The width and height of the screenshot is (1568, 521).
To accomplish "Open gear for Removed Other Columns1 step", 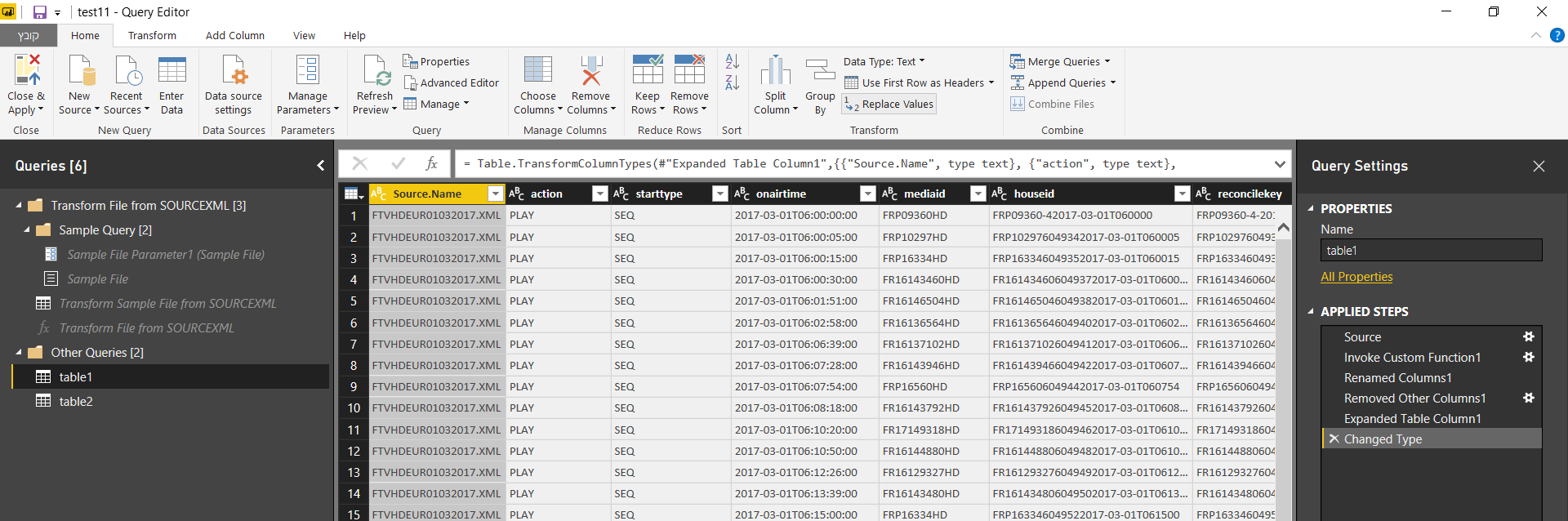I will pos(1528,398).
